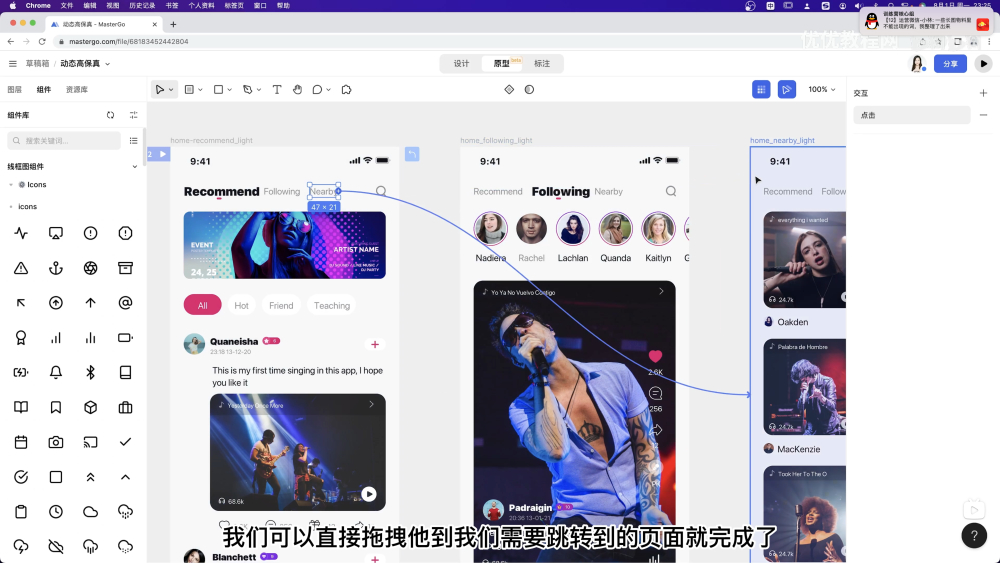Remove the 点击 interaction with minus
Image resolution: width=1000 pixels, height=563 pixels.
coord(983,115)
